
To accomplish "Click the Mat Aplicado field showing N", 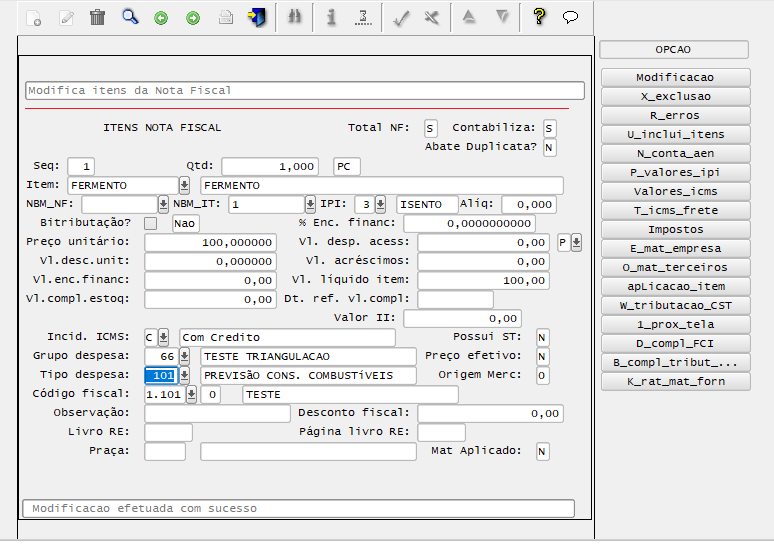I will click(542, 452).
